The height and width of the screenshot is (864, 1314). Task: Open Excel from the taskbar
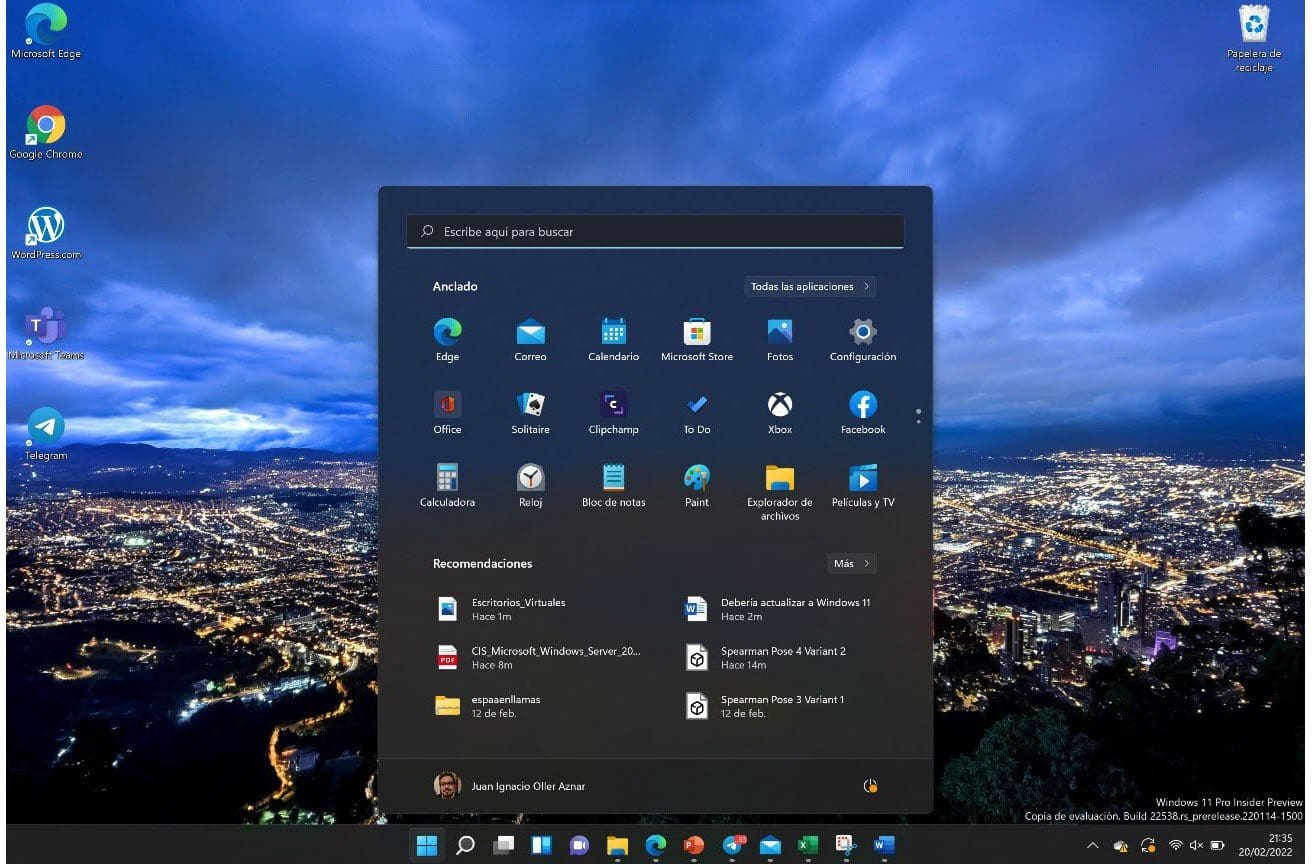pyautogui.click(x=808, y=845)
